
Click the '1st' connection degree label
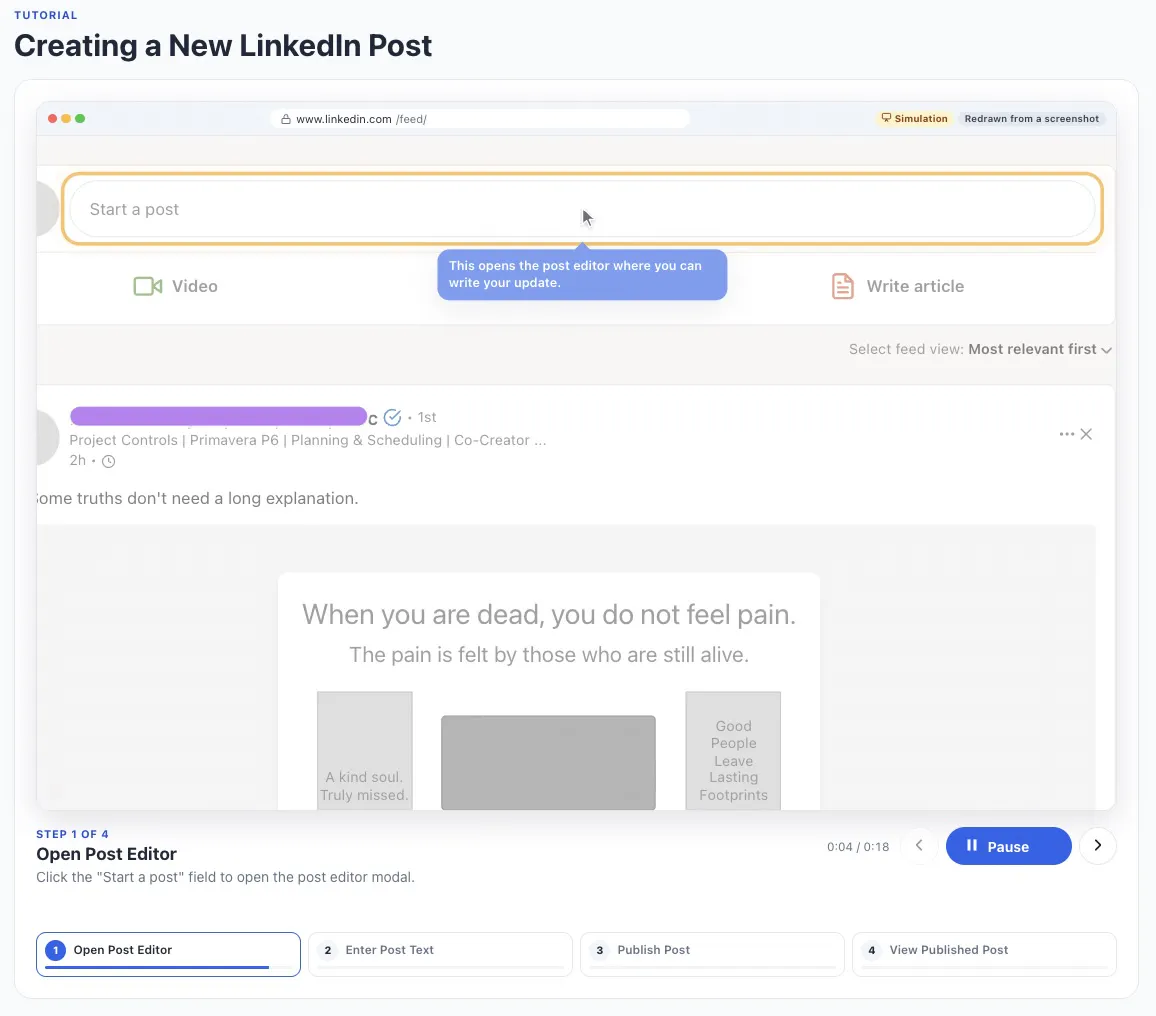point(427,417)
